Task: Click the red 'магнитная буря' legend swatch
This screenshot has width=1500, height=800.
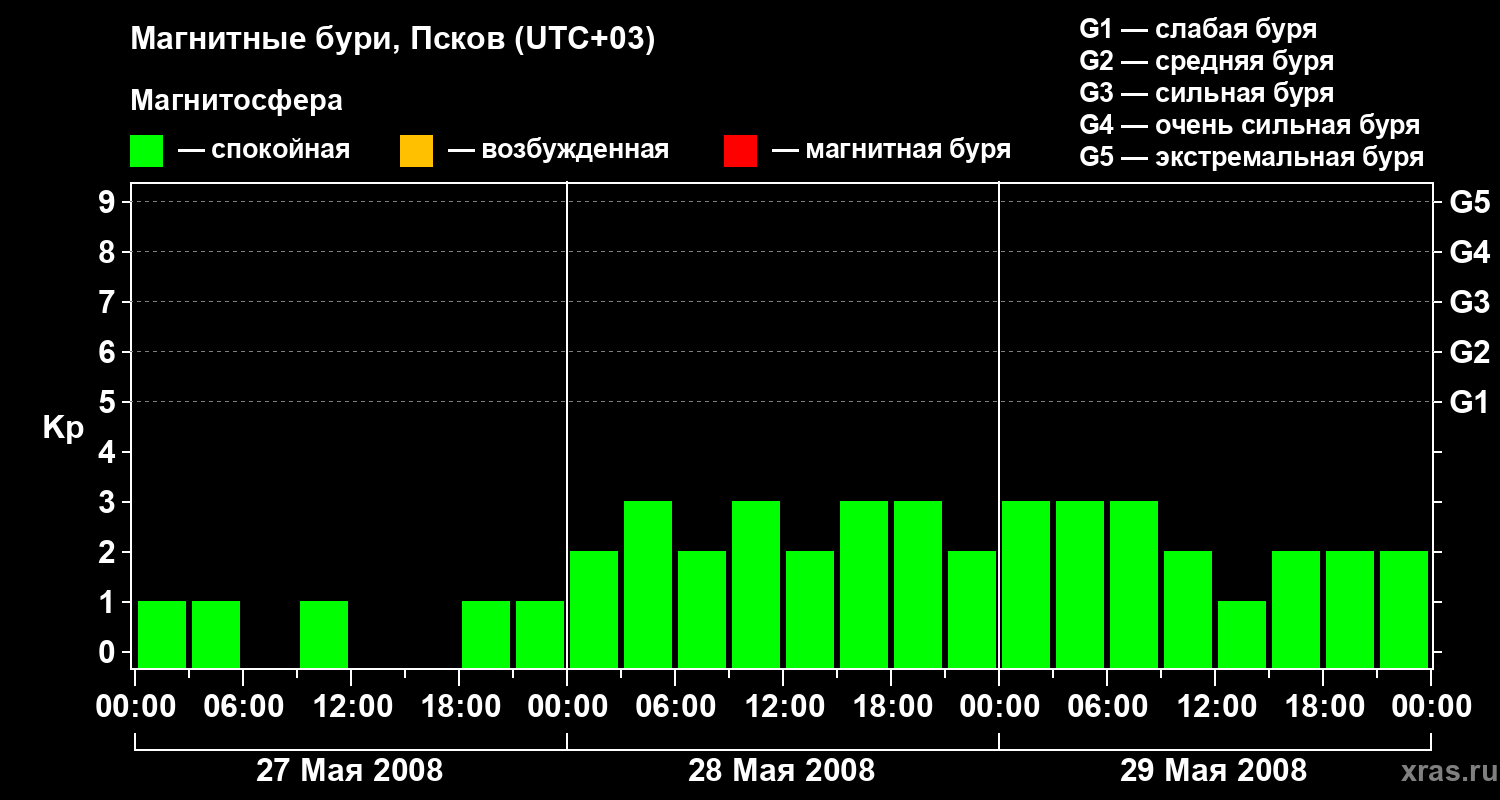Action: pyautogui.click(x=740, y=151)
